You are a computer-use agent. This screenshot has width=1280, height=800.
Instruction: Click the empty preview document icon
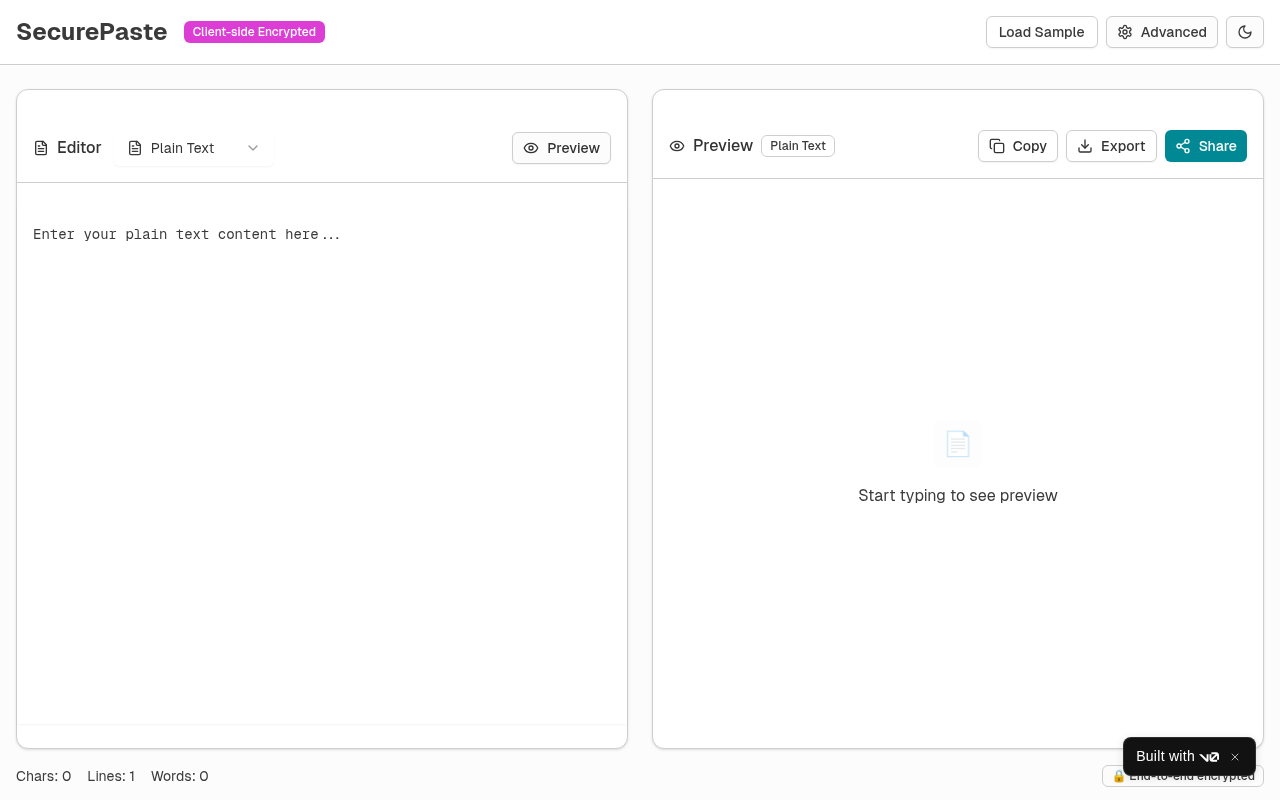pos(957,444)
